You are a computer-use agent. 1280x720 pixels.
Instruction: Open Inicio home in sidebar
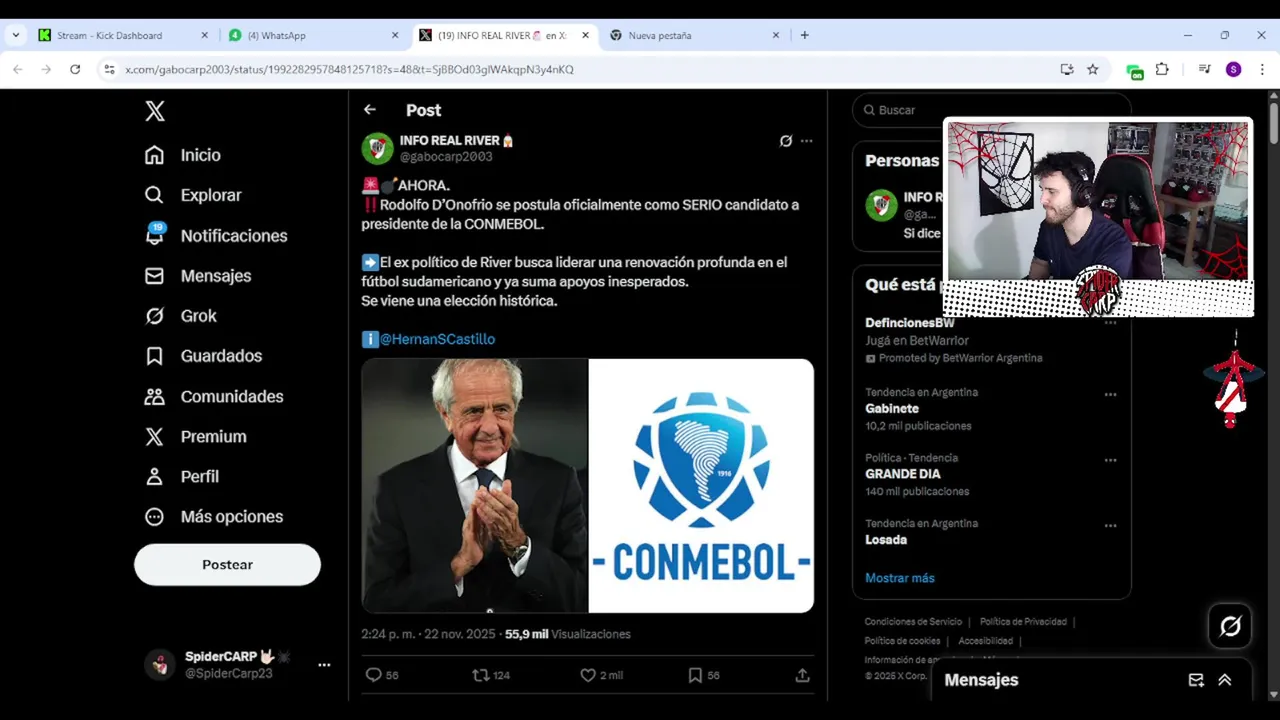pyautogui.click(x=182, y=155)
